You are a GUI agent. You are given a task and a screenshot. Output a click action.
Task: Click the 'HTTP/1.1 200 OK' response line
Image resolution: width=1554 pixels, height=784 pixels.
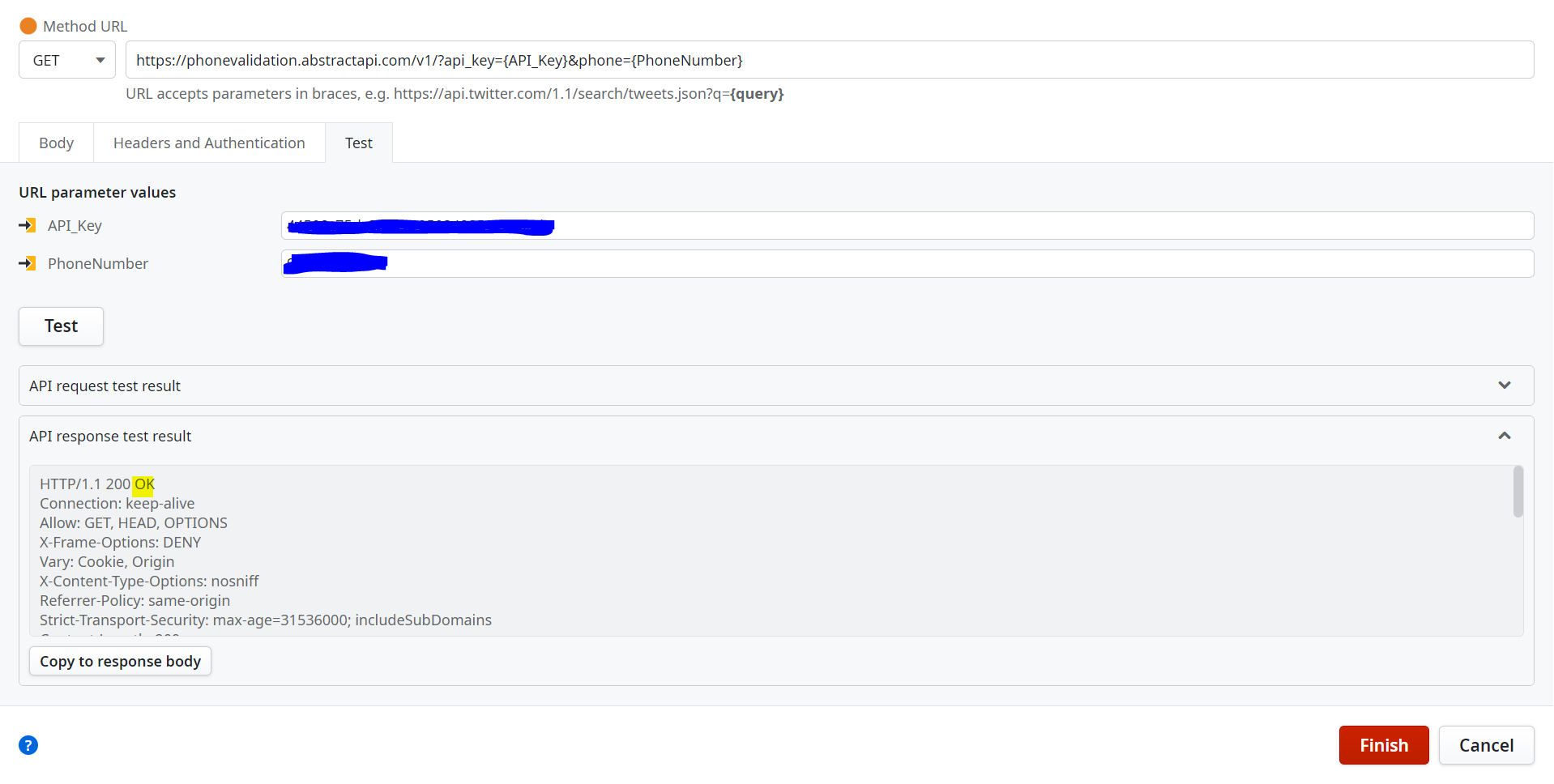[97, 484]
